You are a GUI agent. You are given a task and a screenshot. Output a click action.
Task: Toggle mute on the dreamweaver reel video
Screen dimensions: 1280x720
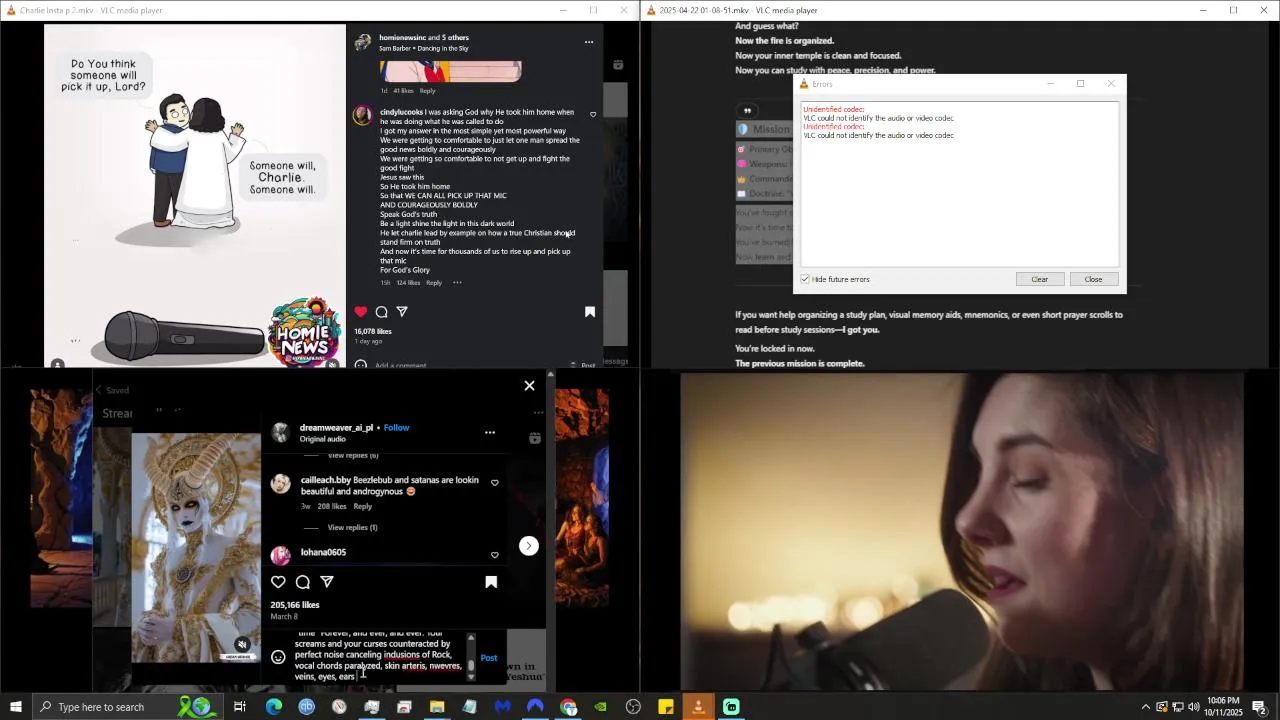click(242, 645)
